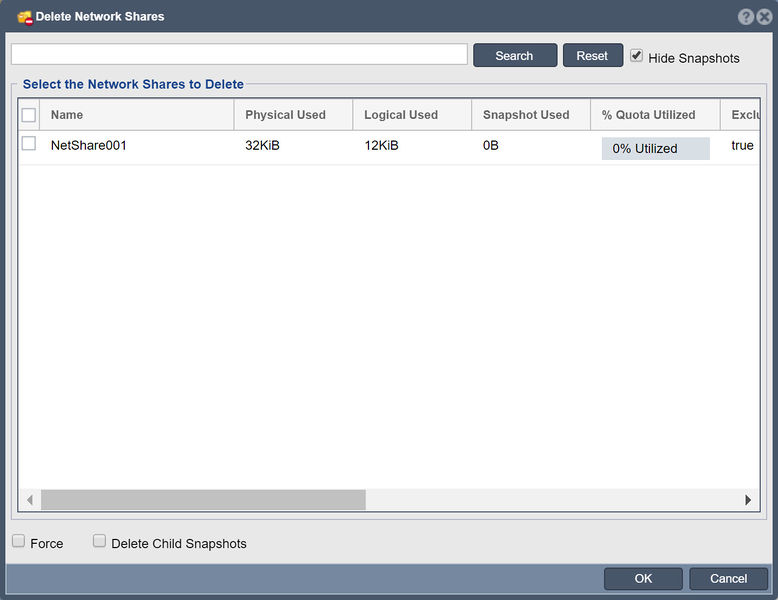Click the true value in last column

pos(742,145)
